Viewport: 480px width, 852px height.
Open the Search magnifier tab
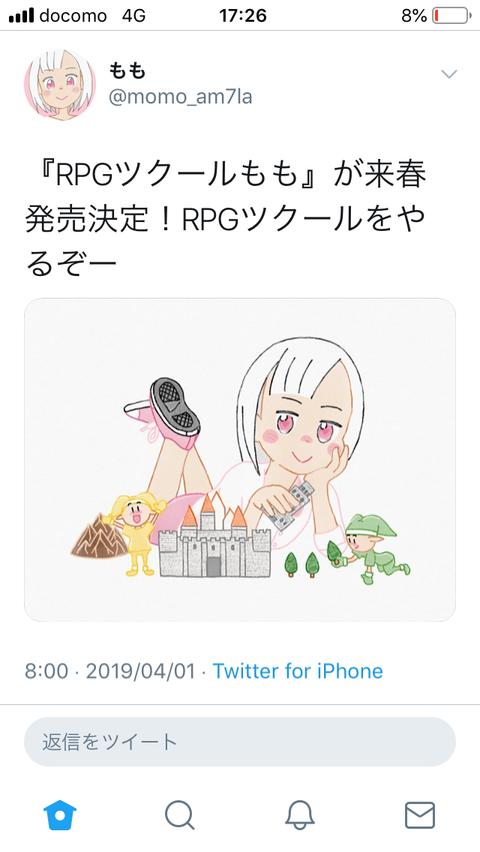pyautogui.click(x=179, y=815)
